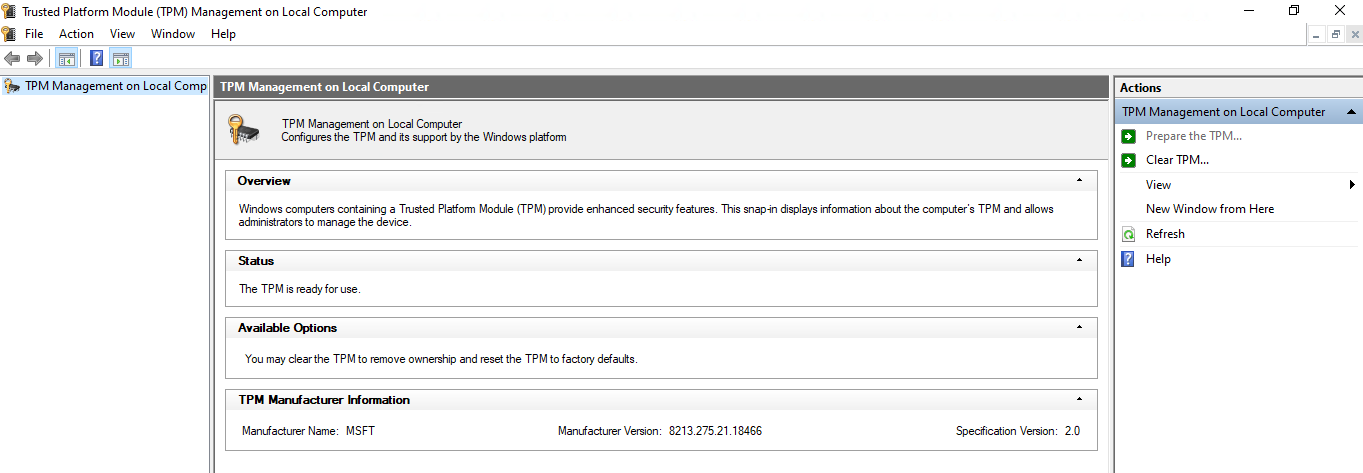The width and height of the screenshot is (1363, 473).
Task: Collapse the Overview section
Action: point(1079,181)
